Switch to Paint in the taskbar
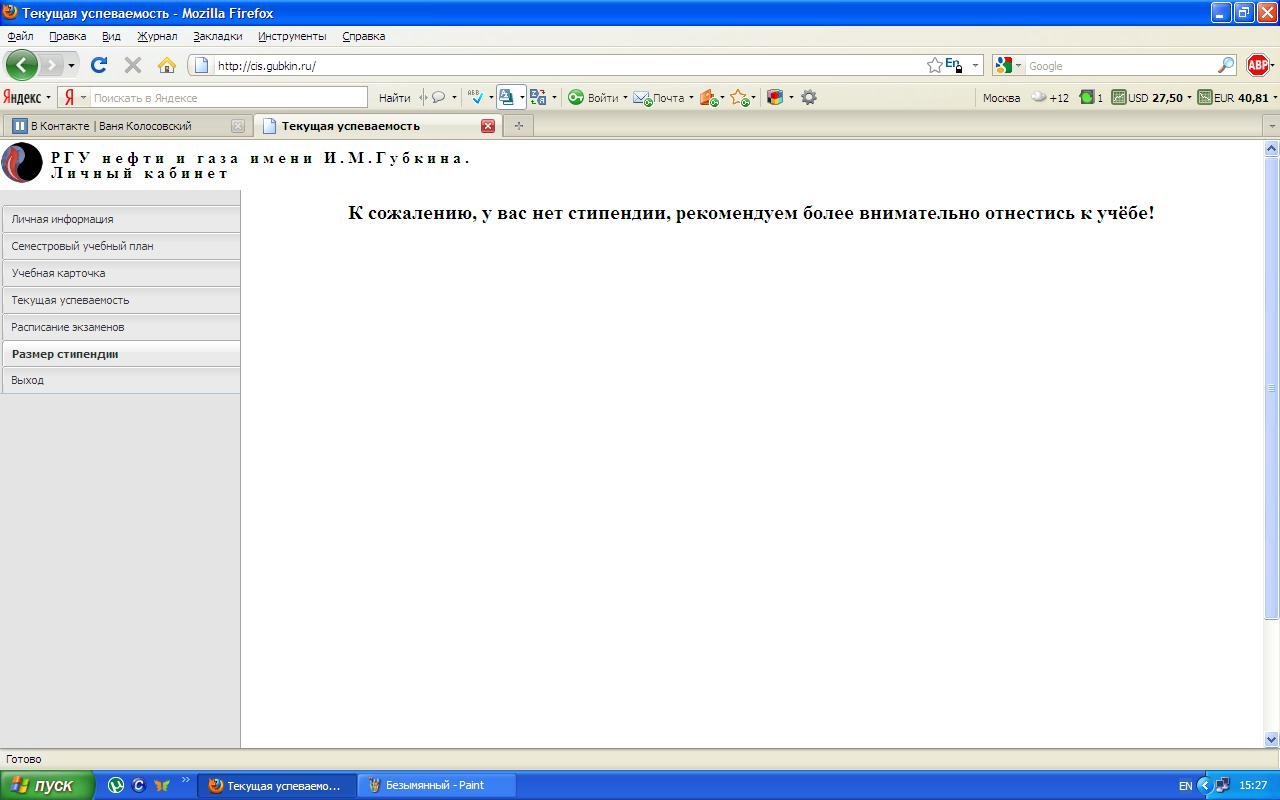 point(437,785)
